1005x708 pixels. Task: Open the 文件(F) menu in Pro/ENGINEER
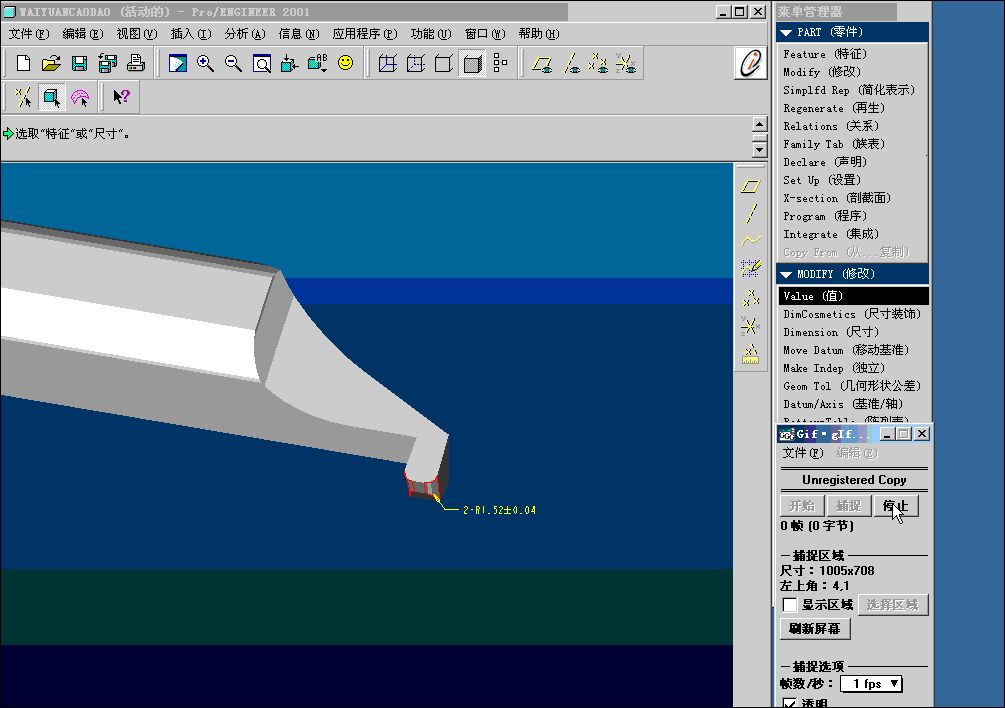tap(29, 34)
